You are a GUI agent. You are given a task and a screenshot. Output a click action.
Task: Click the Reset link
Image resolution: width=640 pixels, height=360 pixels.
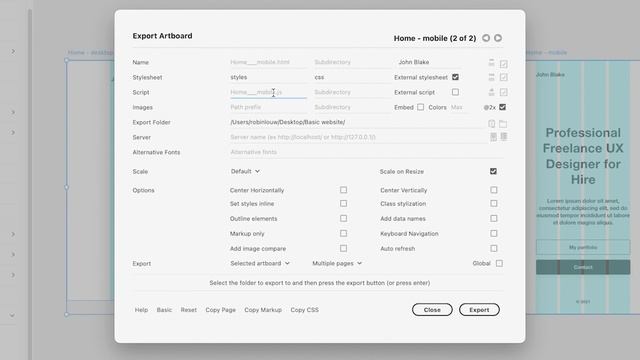coord(189,310)
